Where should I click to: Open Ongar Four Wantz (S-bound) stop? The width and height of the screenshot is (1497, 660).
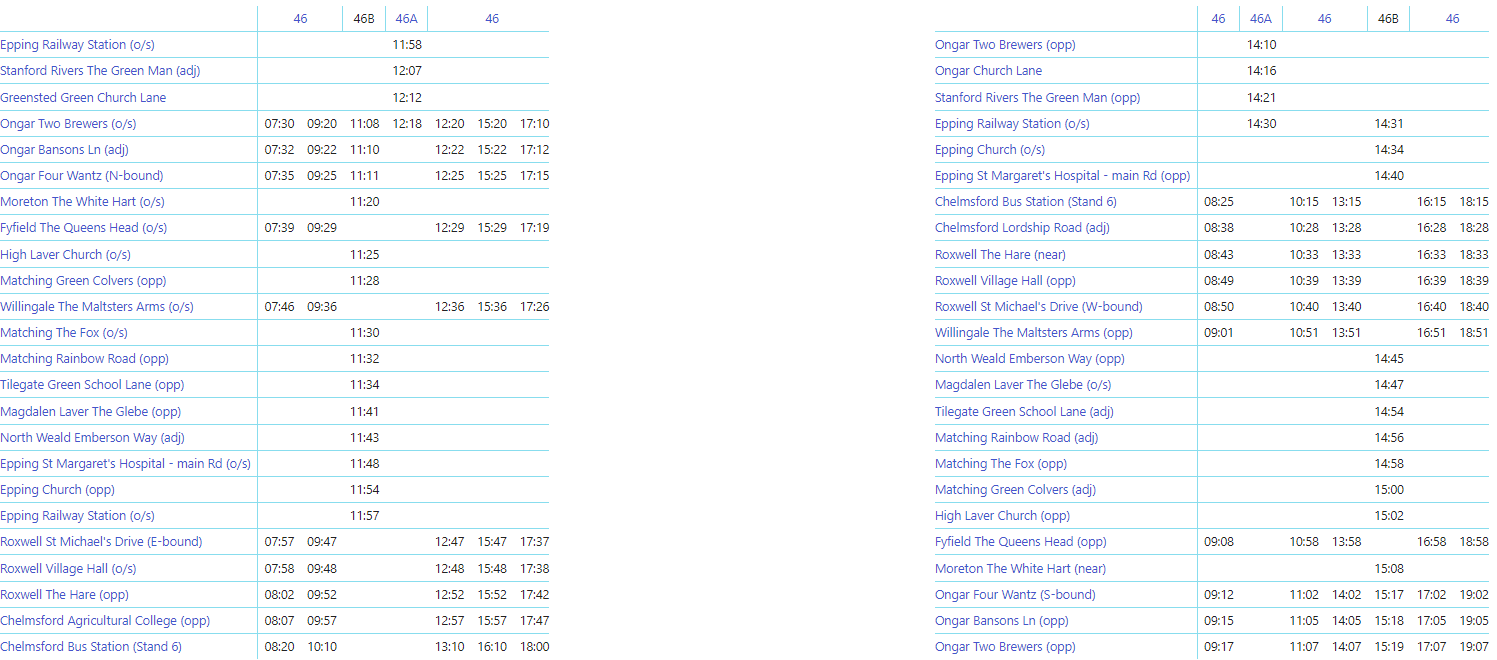pyautogui.click(x=1015, y=595)
